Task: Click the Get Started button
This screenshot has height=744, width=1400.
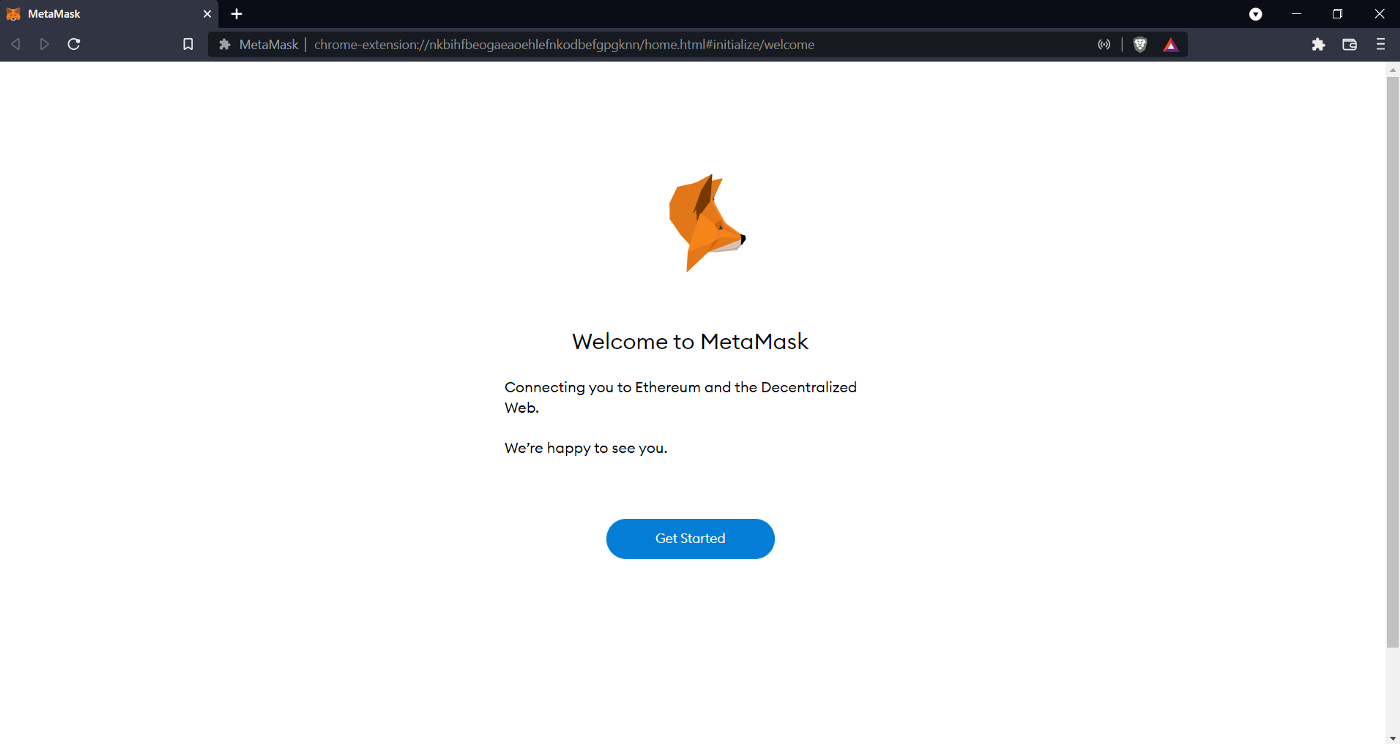Action: [690, 538]
